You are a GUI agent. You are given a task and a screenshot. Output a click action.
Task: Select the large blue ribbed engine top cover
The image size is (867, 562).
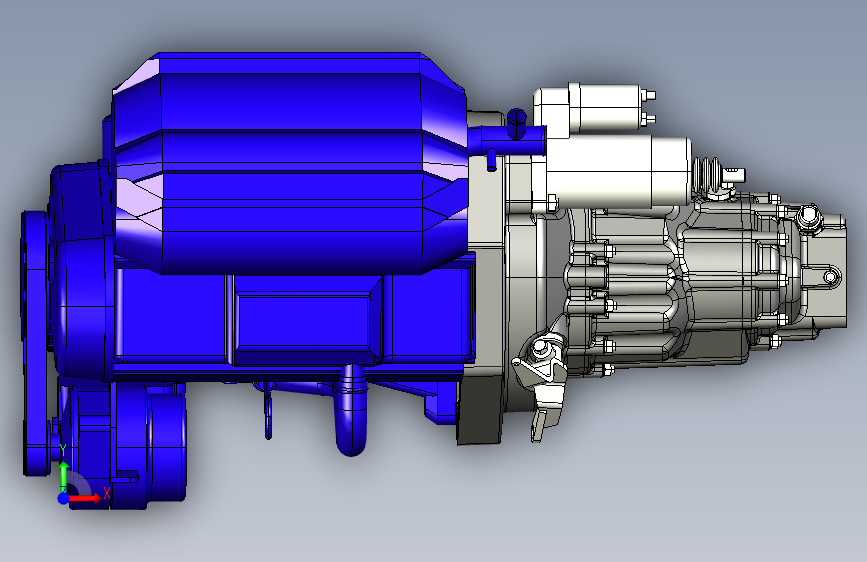290,163
